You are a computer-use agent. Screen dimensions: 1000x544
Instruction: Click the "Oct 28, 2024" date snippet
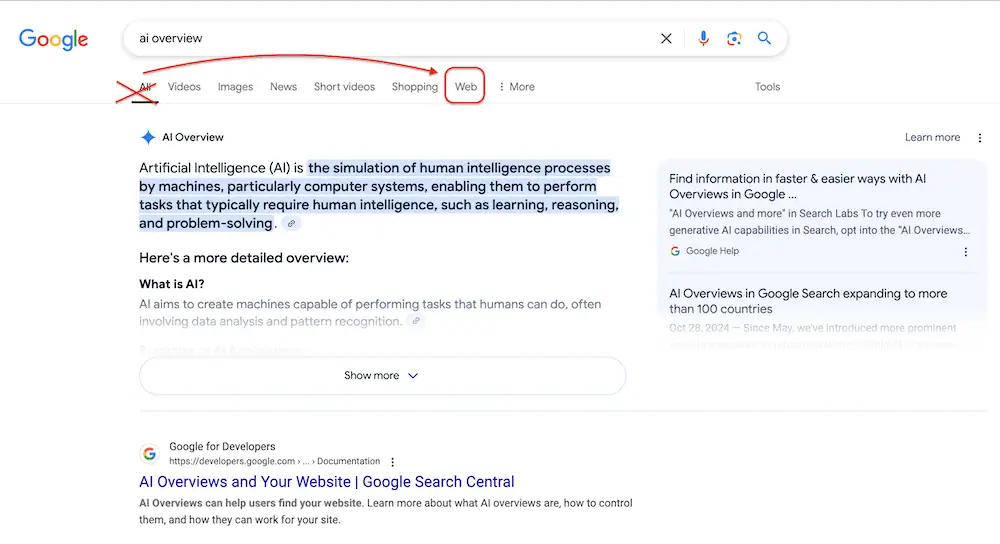(699, 328)
